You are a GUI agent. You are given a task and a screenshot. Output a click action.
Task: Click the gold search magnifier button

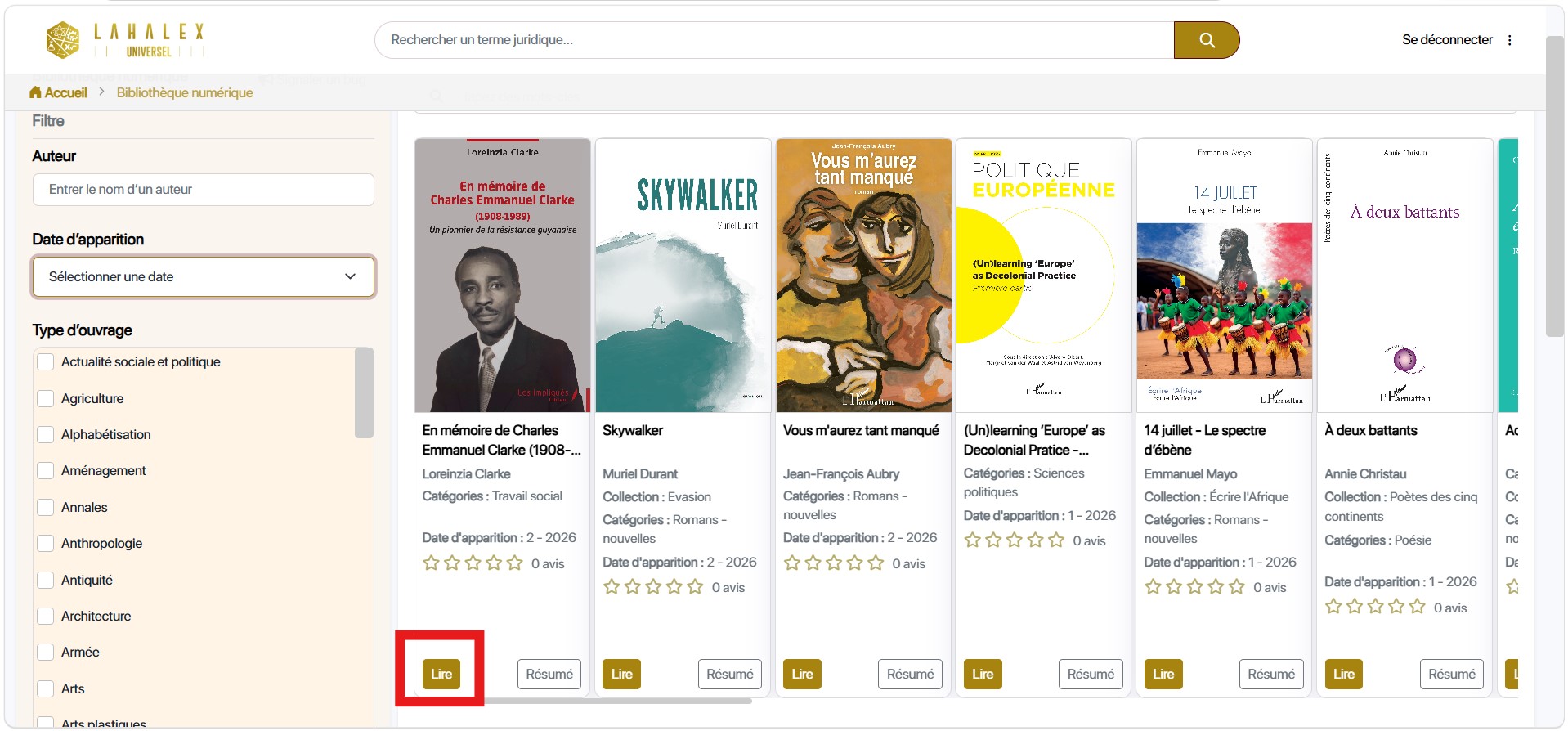pyautogui.click(x=1207, y=40)
